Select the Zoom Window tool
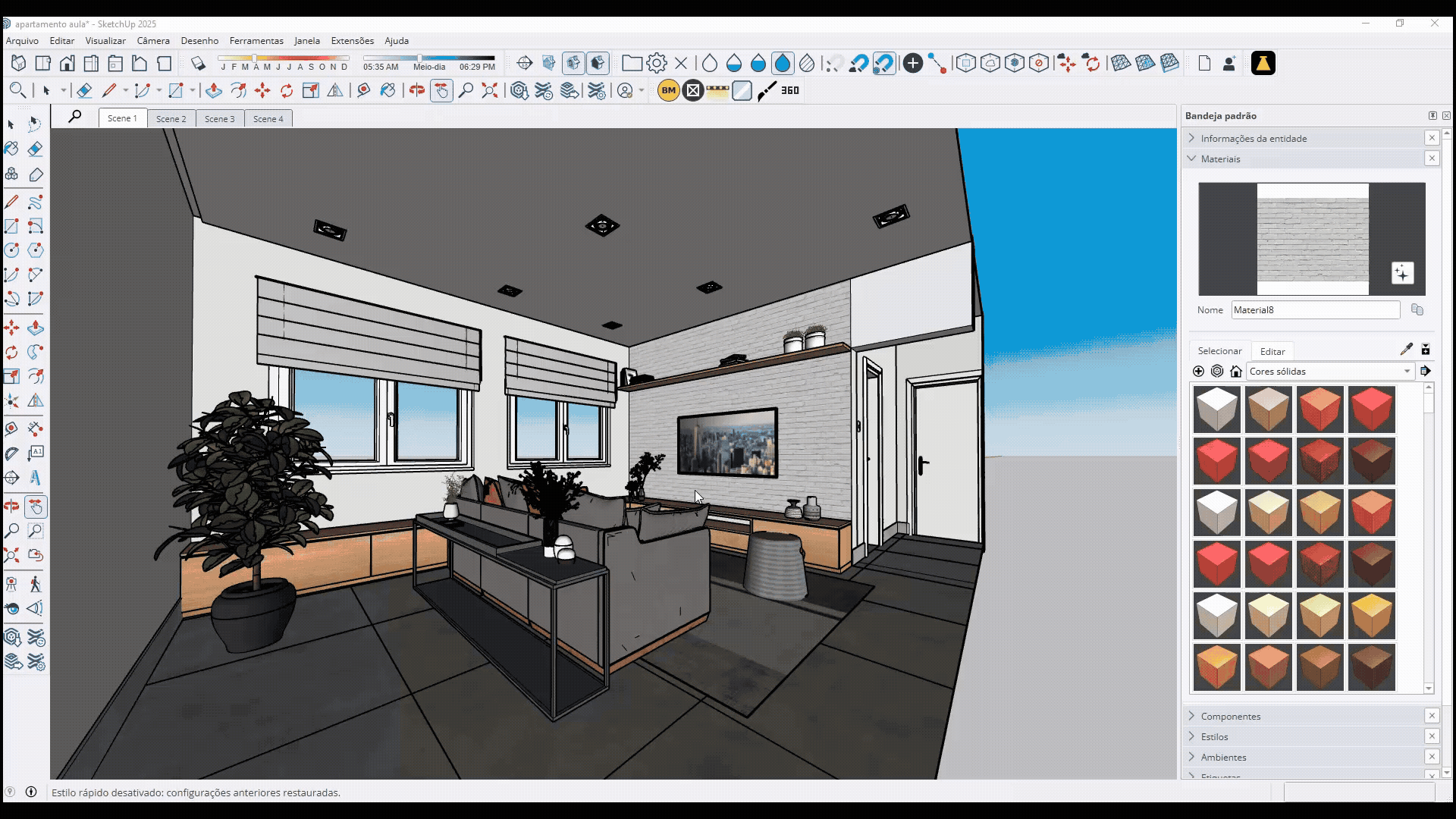 pos(35,531)
